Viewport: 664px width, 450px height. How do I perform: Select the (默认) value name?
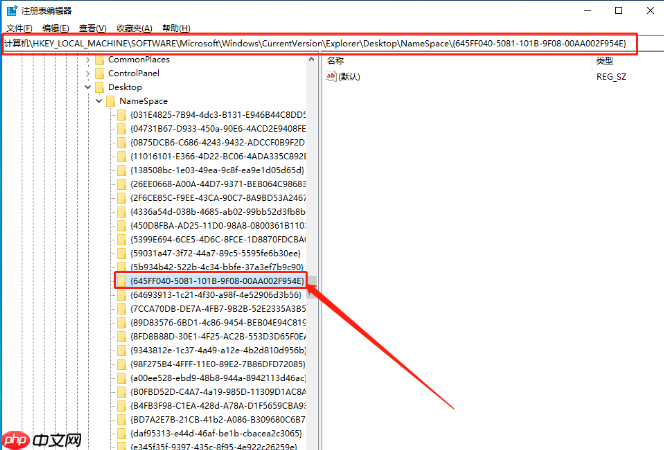pos(349,77)
